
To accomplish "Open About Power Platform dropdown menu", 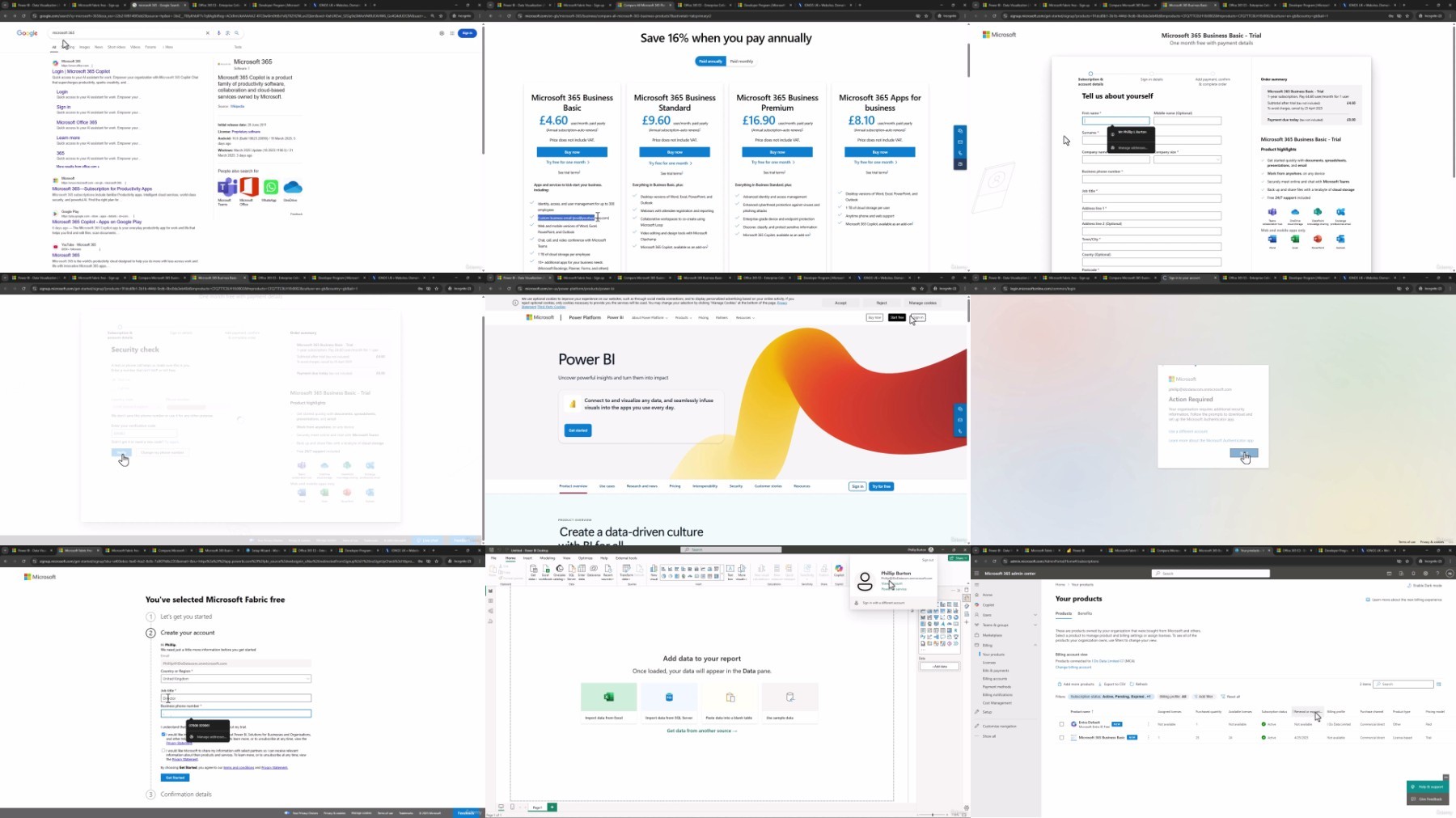I will (649, 318).
